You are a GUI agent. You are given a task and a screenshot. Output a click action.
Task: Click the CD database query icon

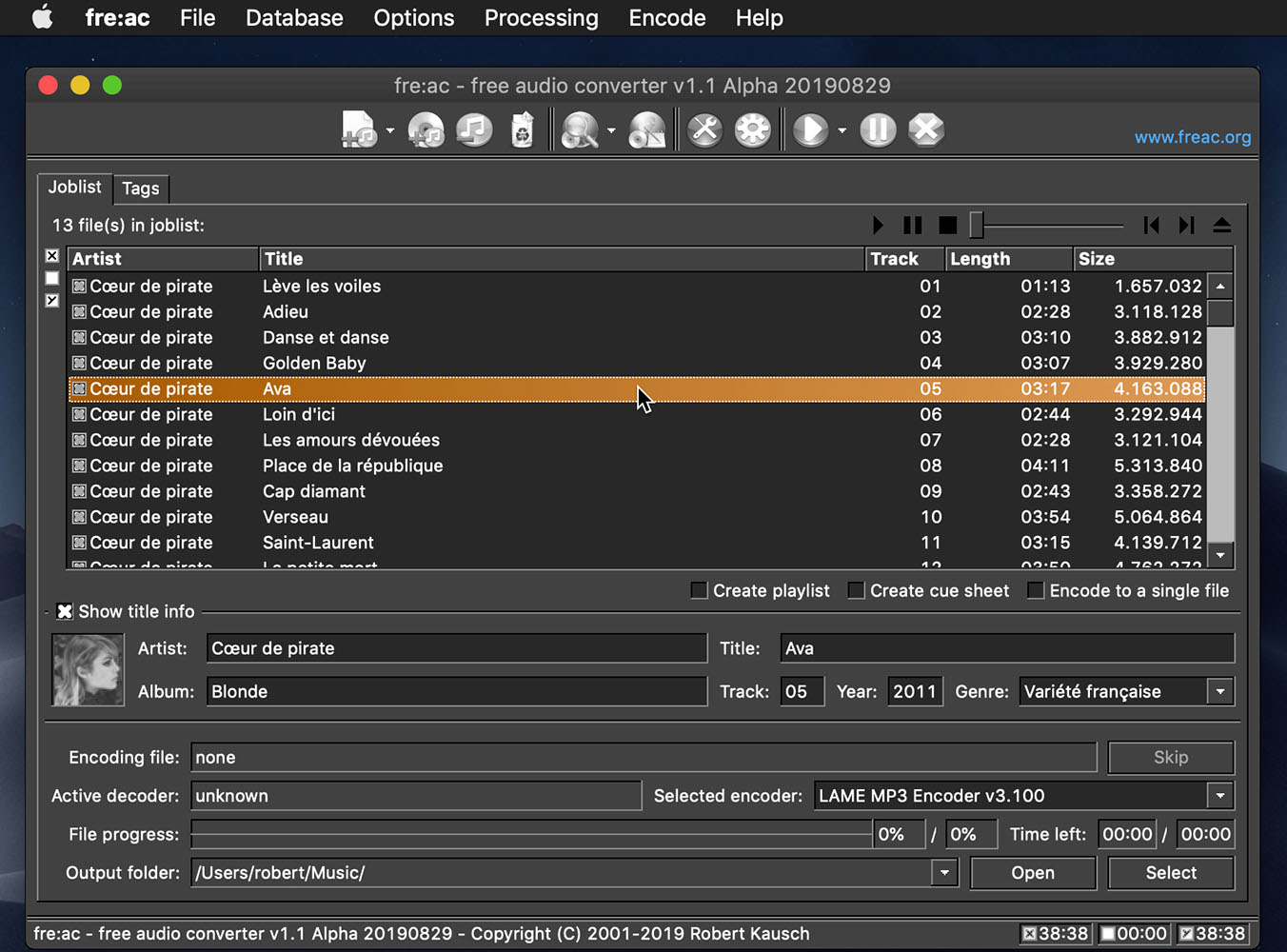pyautogui.click(x=579, y=129)
